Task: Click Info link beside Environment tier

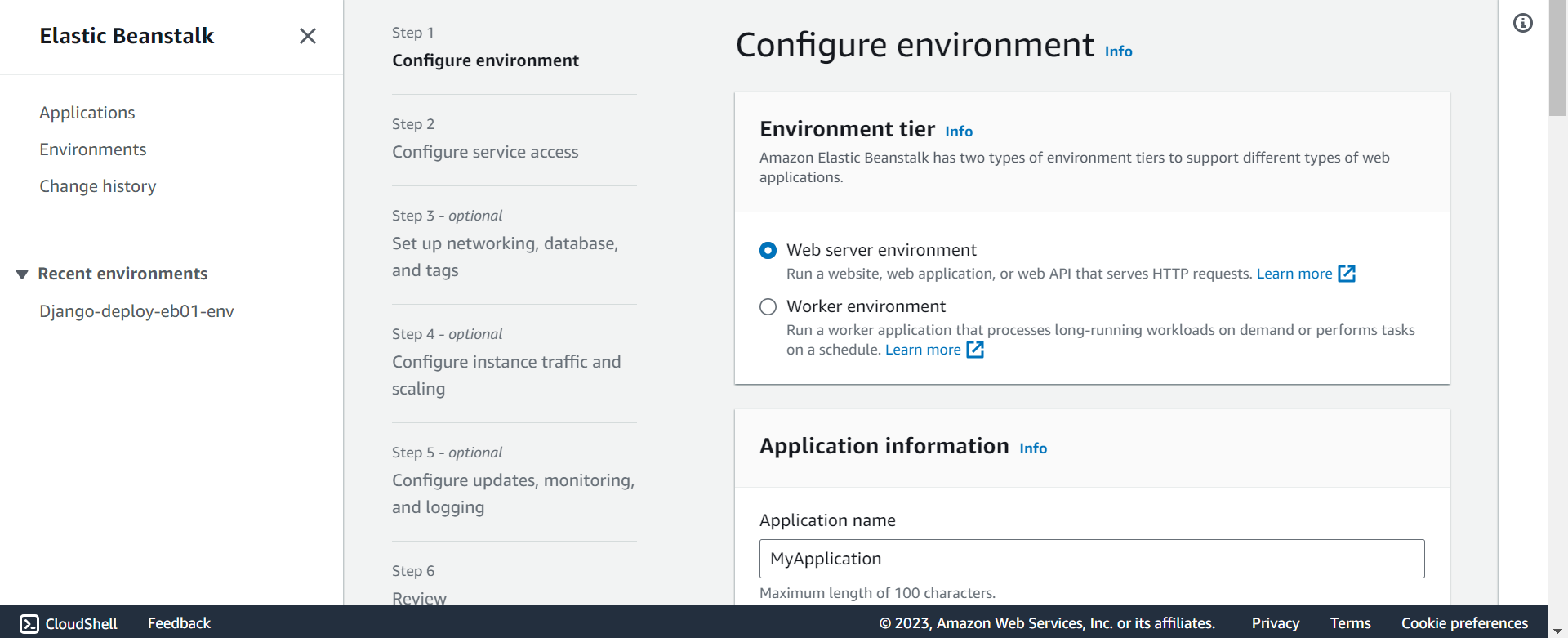Action: point(959,132)
